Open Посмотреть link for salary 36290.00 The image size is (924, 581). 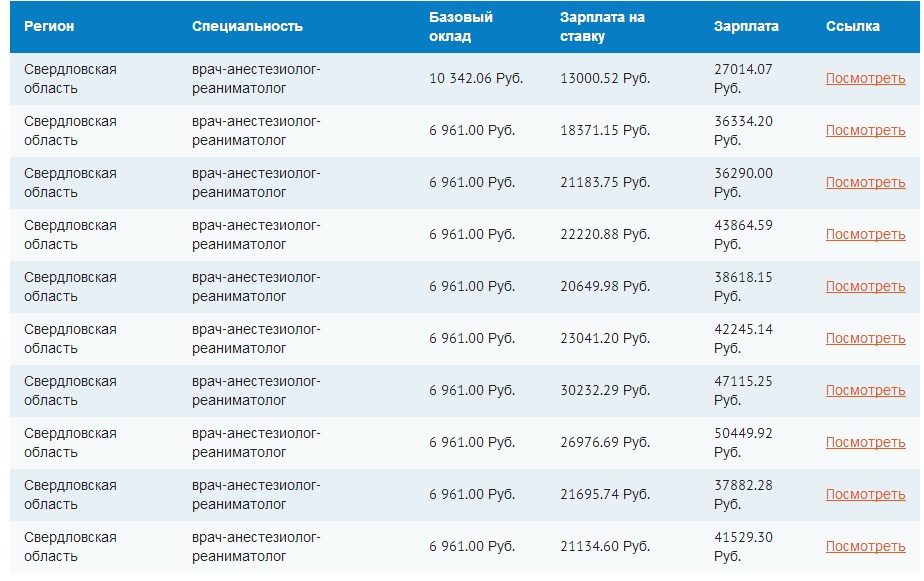coord(865,182)
